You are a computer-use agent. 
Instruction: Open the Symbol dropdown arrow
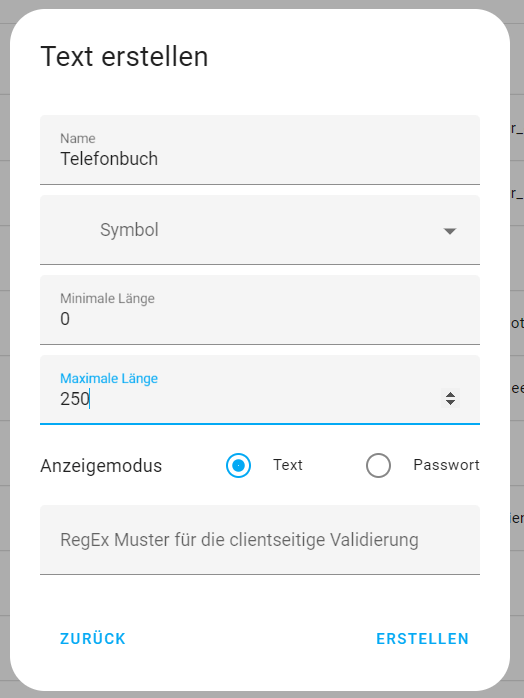[x=450, y=231]
